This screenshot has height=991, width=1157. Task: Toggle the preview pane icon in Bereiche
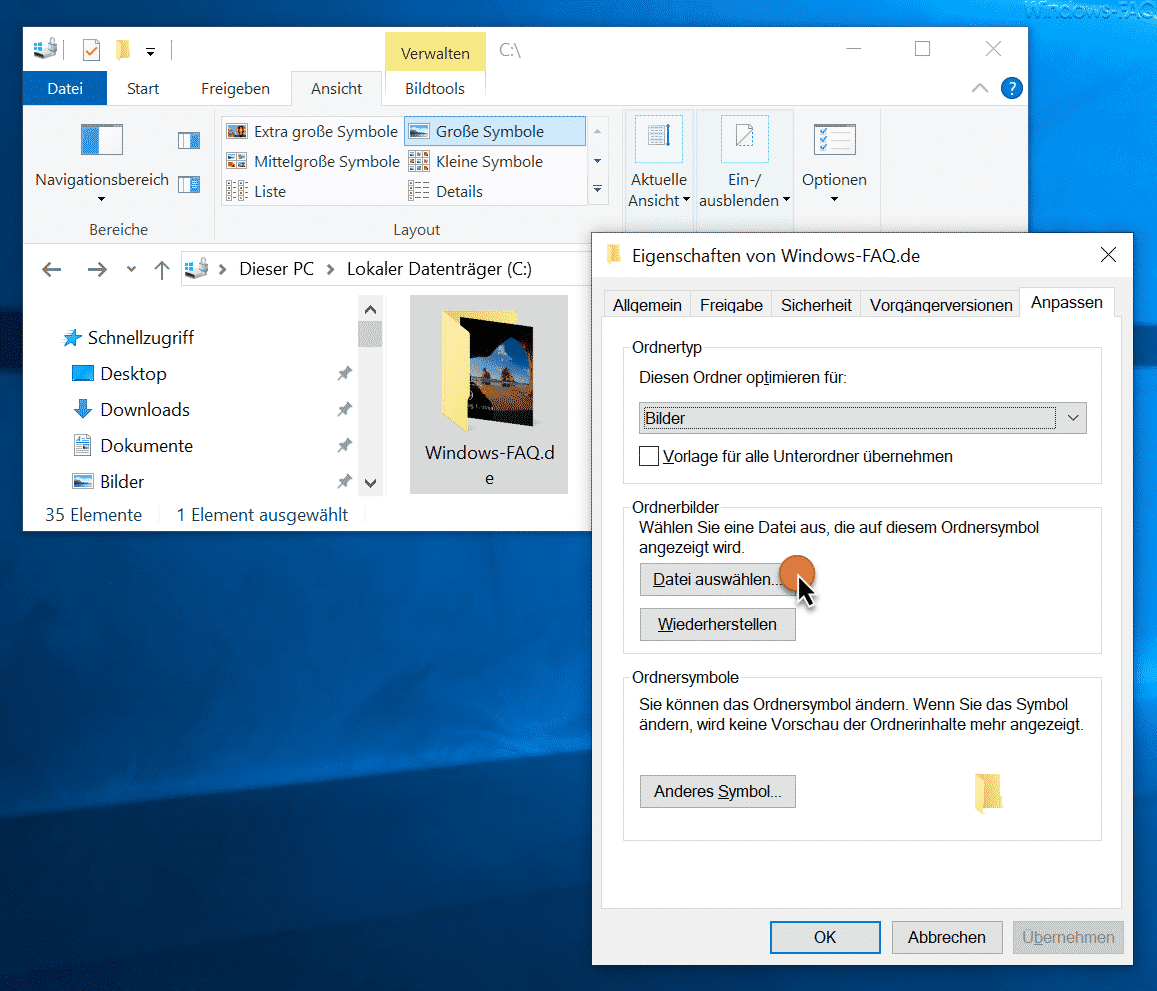189,140
